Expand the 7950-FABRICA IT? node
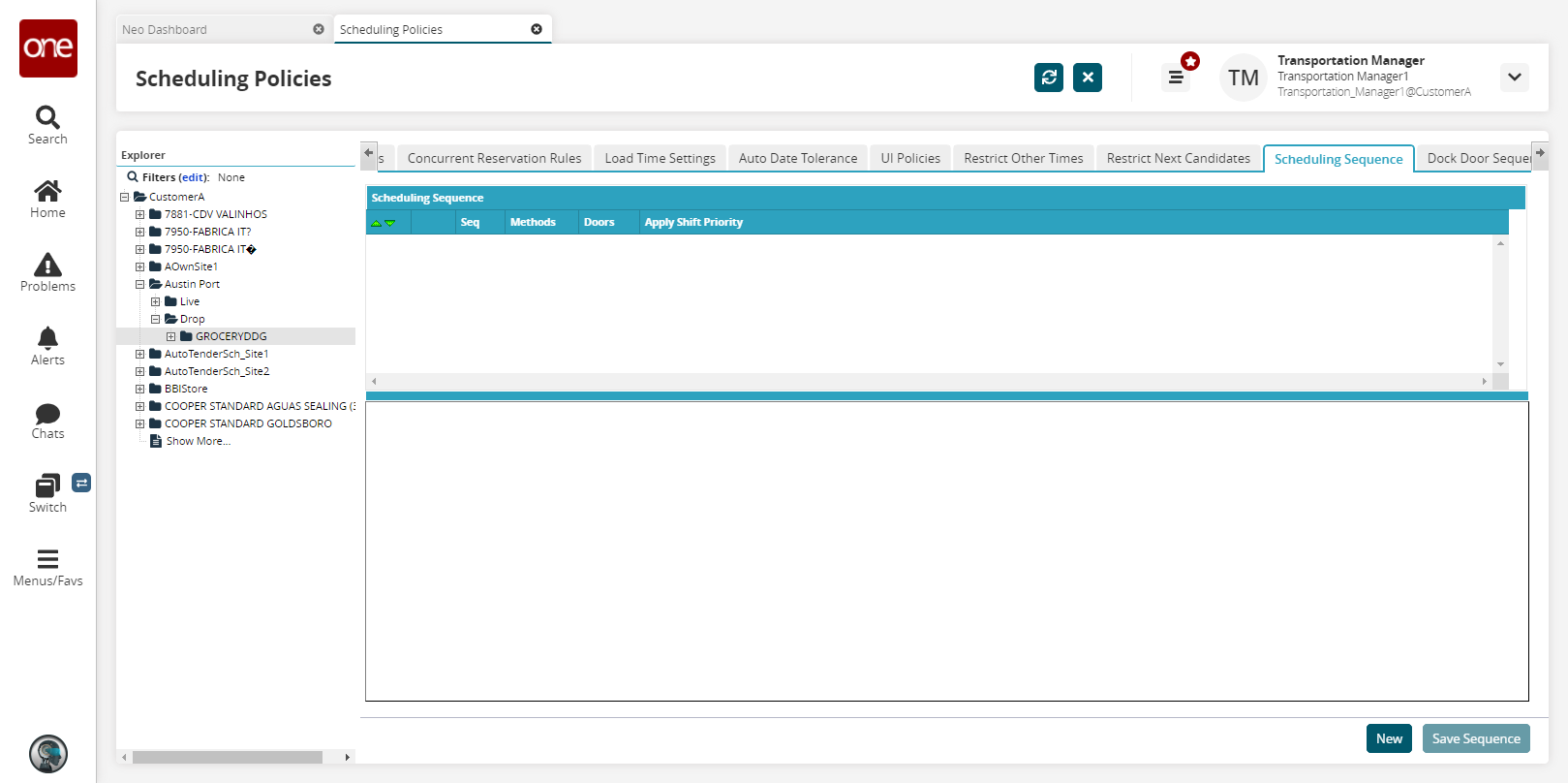The height and width of the screenshot is (783, 1568). point(139,232)
